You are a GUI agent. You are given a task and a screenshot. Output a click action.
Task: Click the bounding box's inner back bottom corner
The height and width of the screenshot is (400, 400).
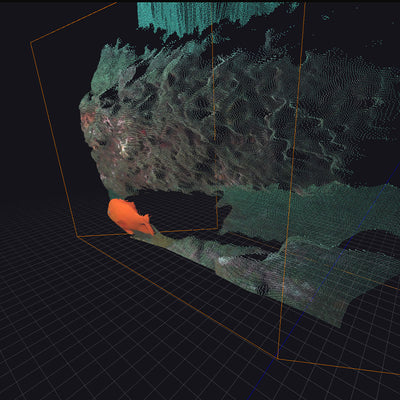(217, 228)
